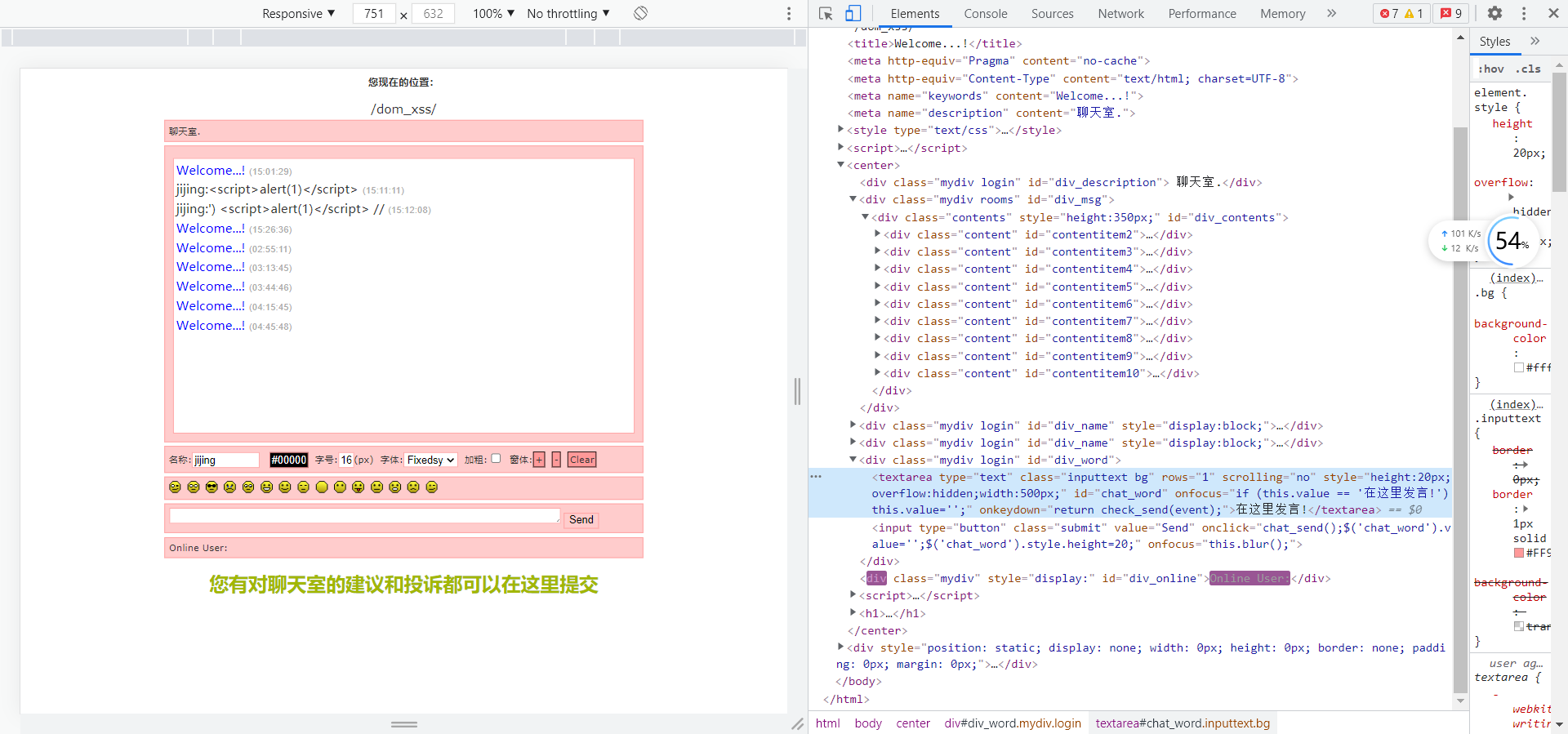This screenshot has width=1568, height=734.
Task: Insert the plain yellow circle emoticon
Action: click(x=322, y=487)
